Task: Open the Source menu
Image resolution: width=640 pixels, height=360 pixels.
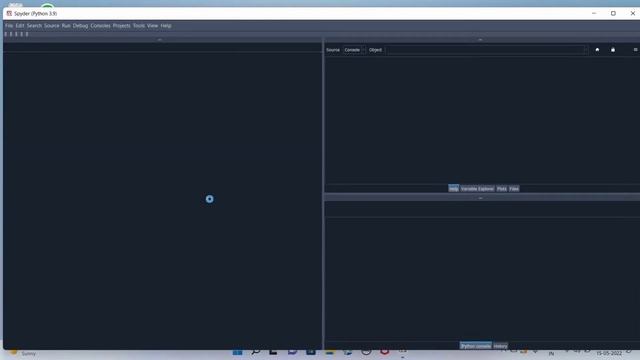Action: click(52, 26)
